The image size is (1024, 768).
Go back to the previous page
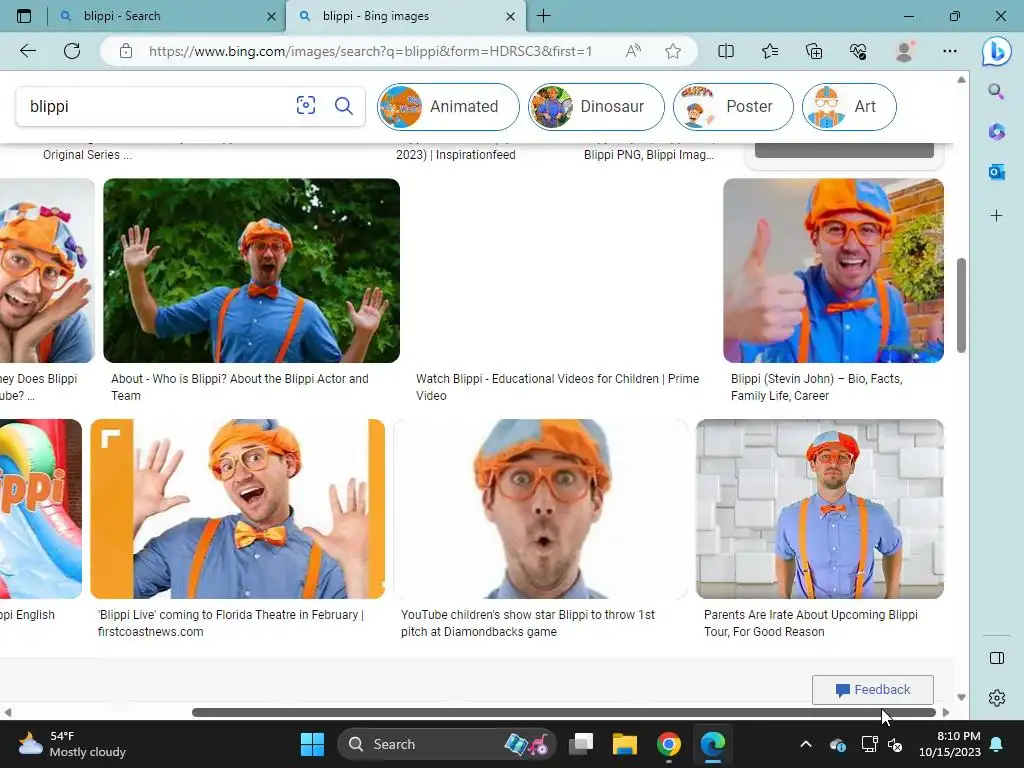(27, 51)
